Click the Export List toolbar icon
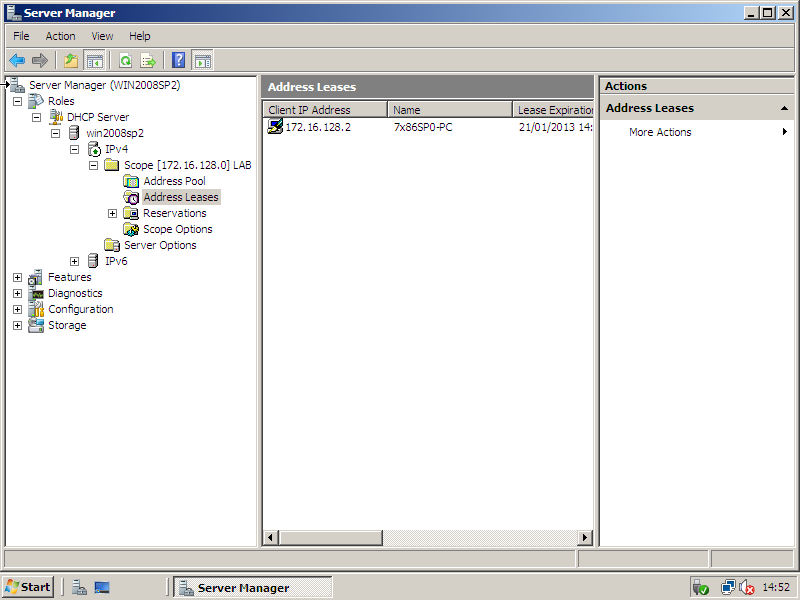Viewport: 800px width, 600px height. tap(148, 60)
